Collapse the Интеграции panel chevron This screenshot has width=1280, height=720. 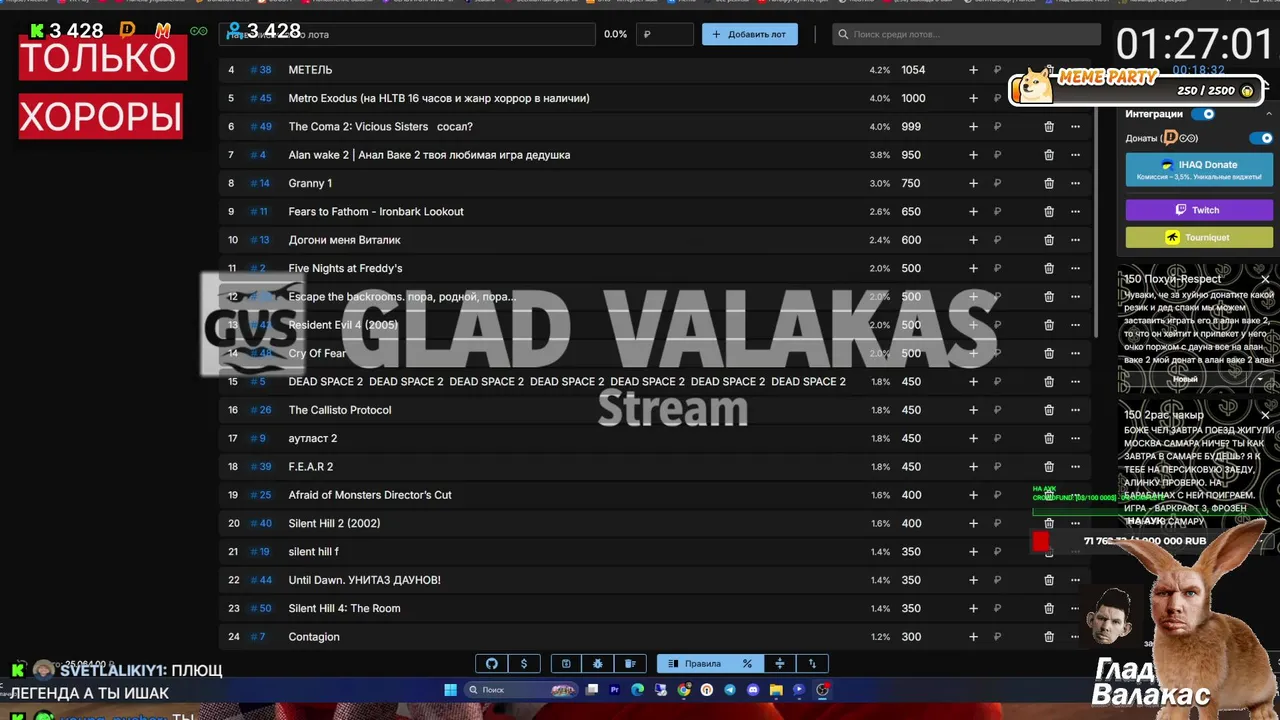pos(1269,114)
